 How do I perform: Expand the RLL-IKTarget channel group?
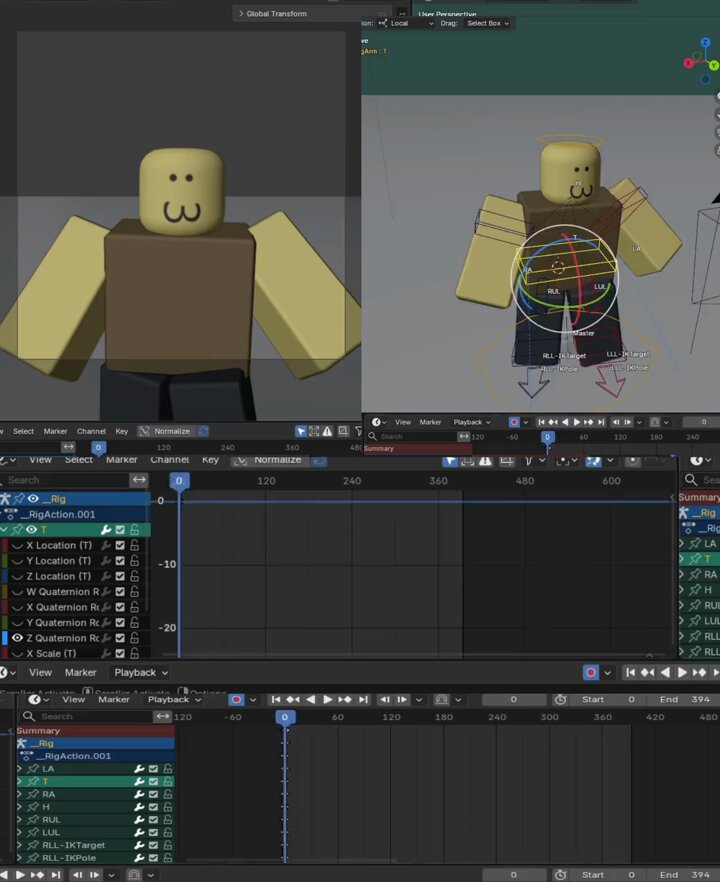(x=20, y=845)
